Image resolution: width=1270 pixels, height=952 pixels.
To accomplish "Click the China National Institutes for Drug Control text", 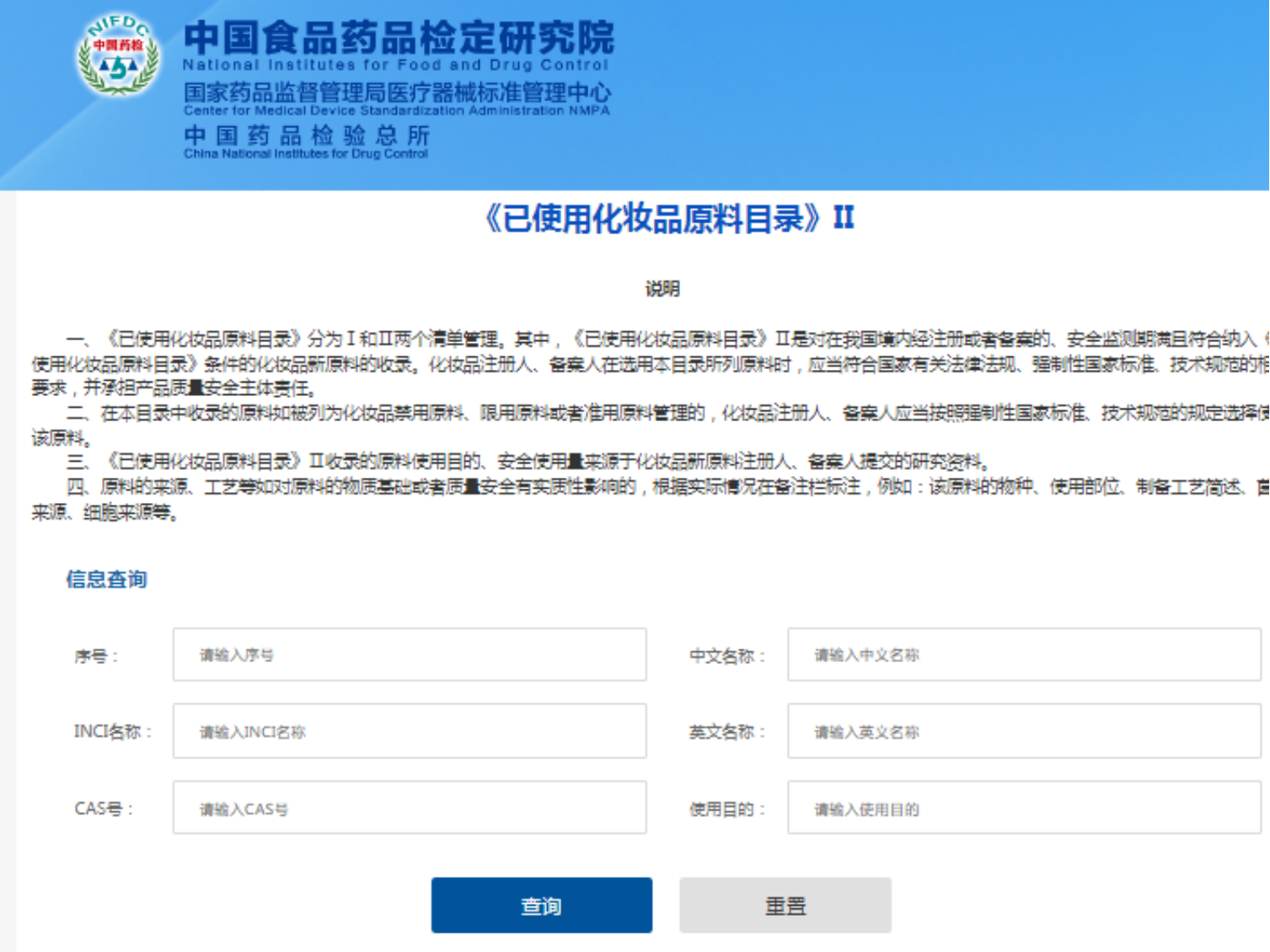I will click(308, 154).
